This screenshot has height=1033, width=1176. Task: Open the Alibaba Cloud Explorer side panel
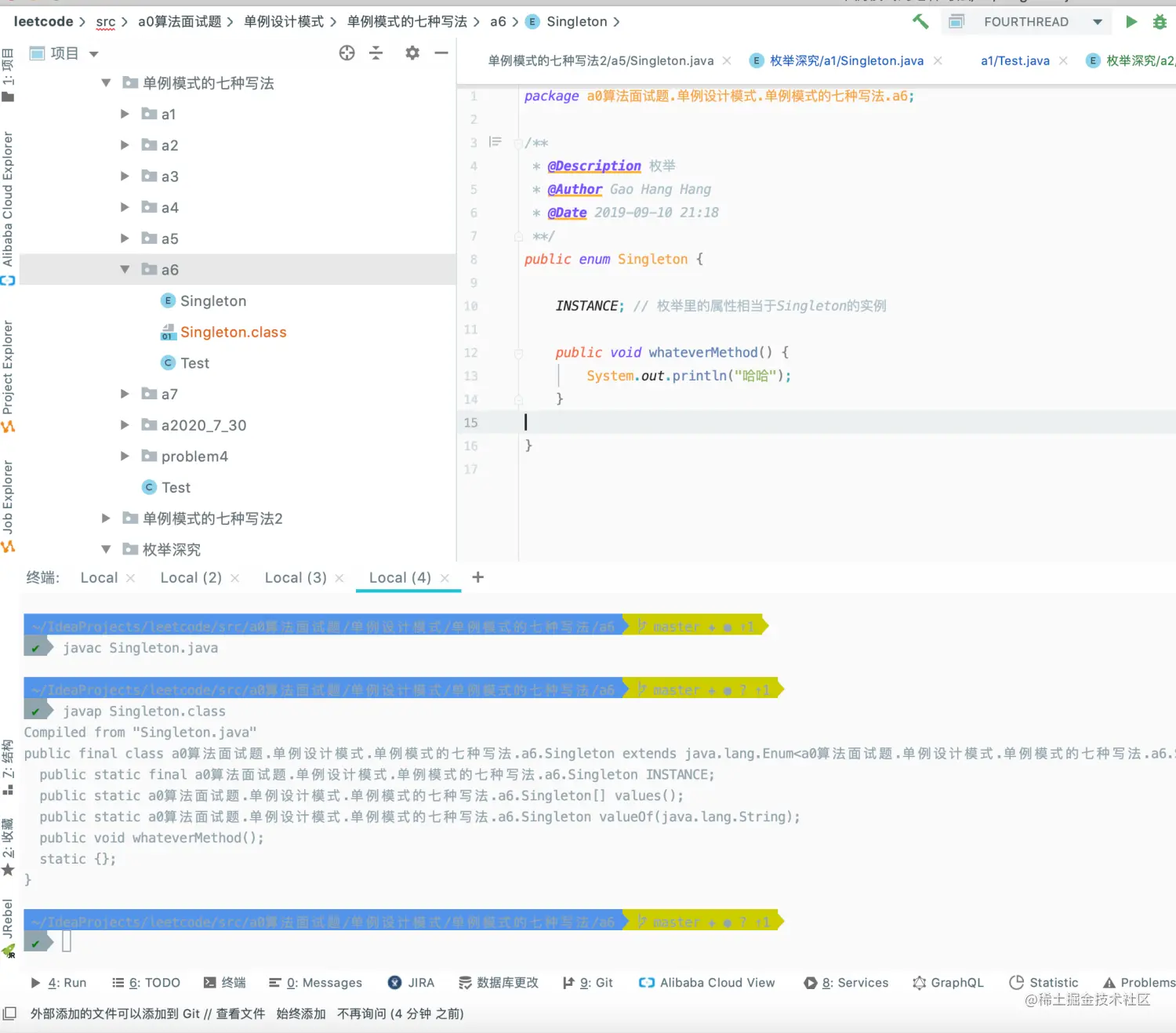(x=8, y=207)
